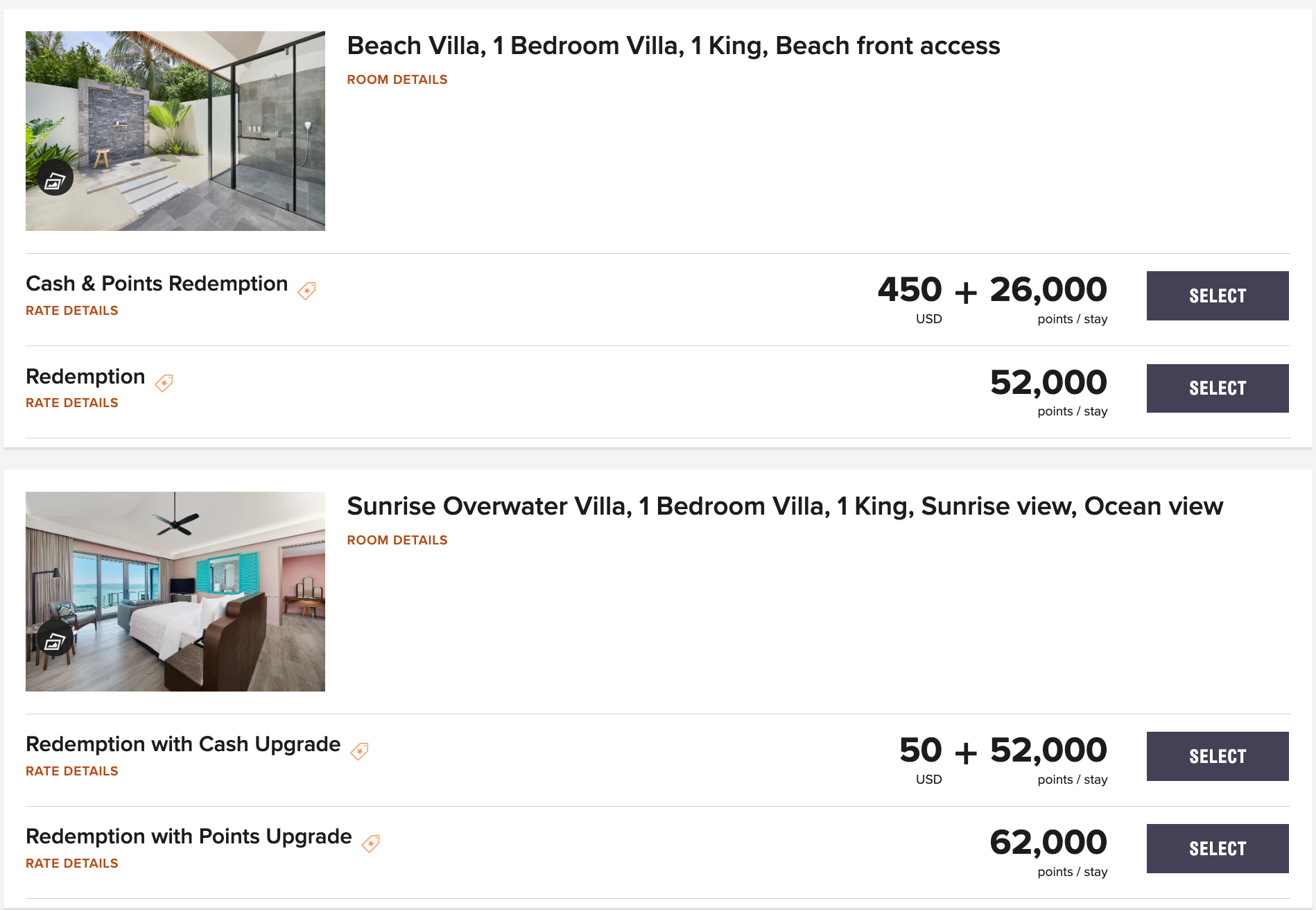Screen dimensions: 1316x910
Task: Click the rate tag icon beside Redemption
Action: 164,383
